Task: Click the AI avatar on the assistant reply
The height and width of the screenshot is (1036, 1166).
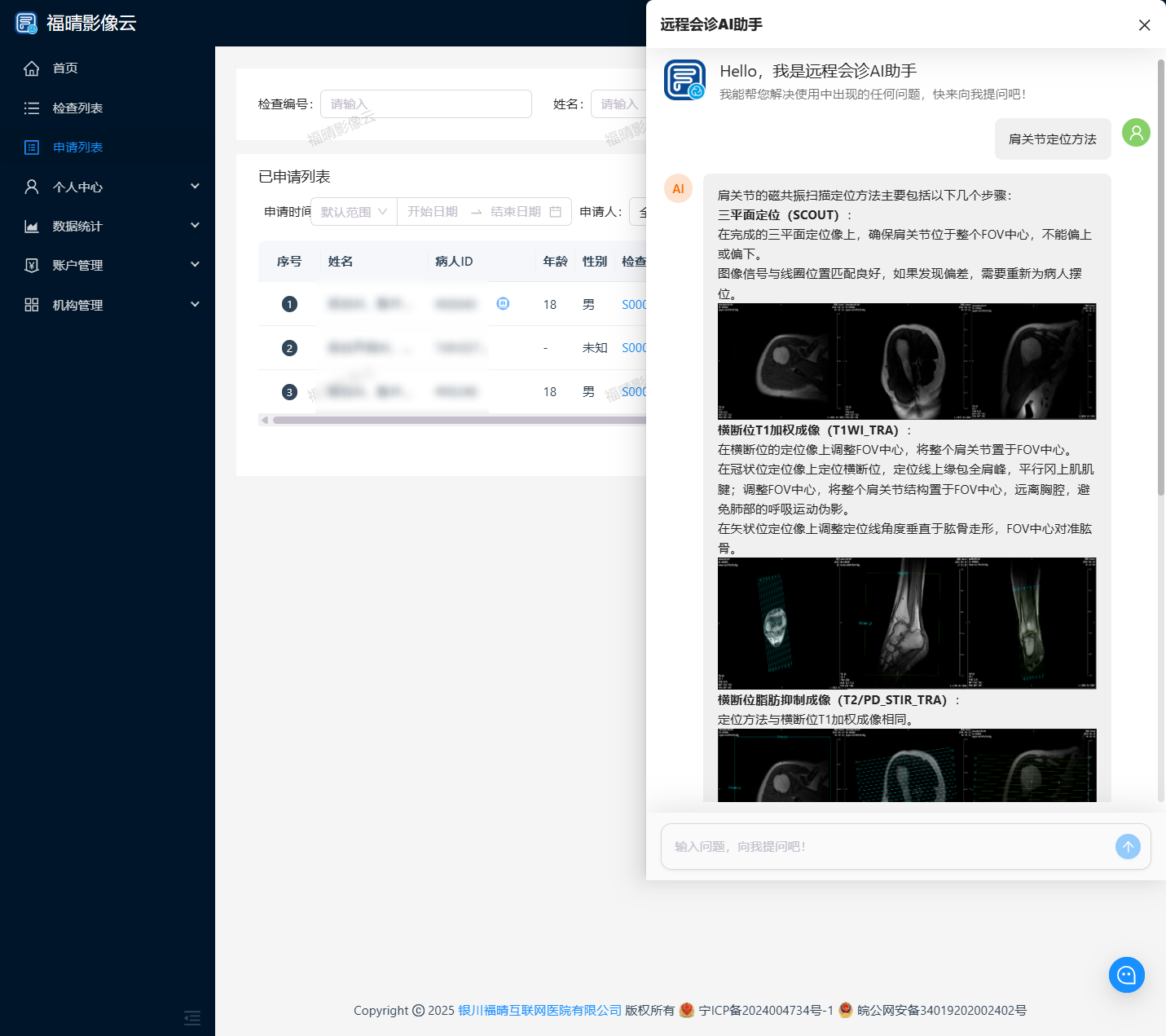Action: coord(678,188)
